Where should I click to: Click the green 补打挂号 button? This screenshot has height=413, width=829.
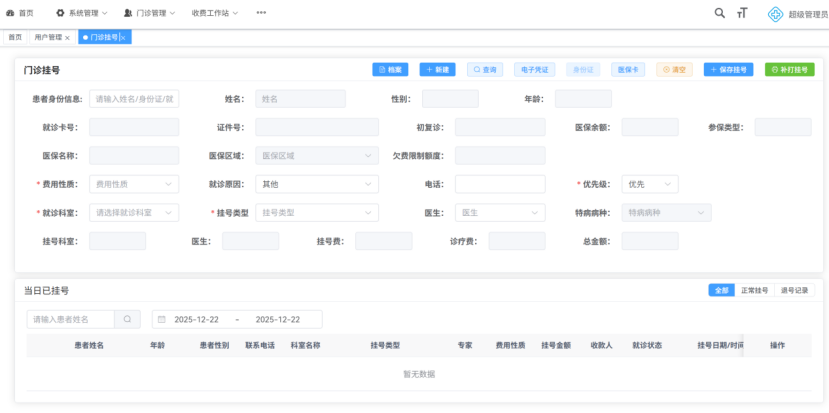tap(789, 70)
